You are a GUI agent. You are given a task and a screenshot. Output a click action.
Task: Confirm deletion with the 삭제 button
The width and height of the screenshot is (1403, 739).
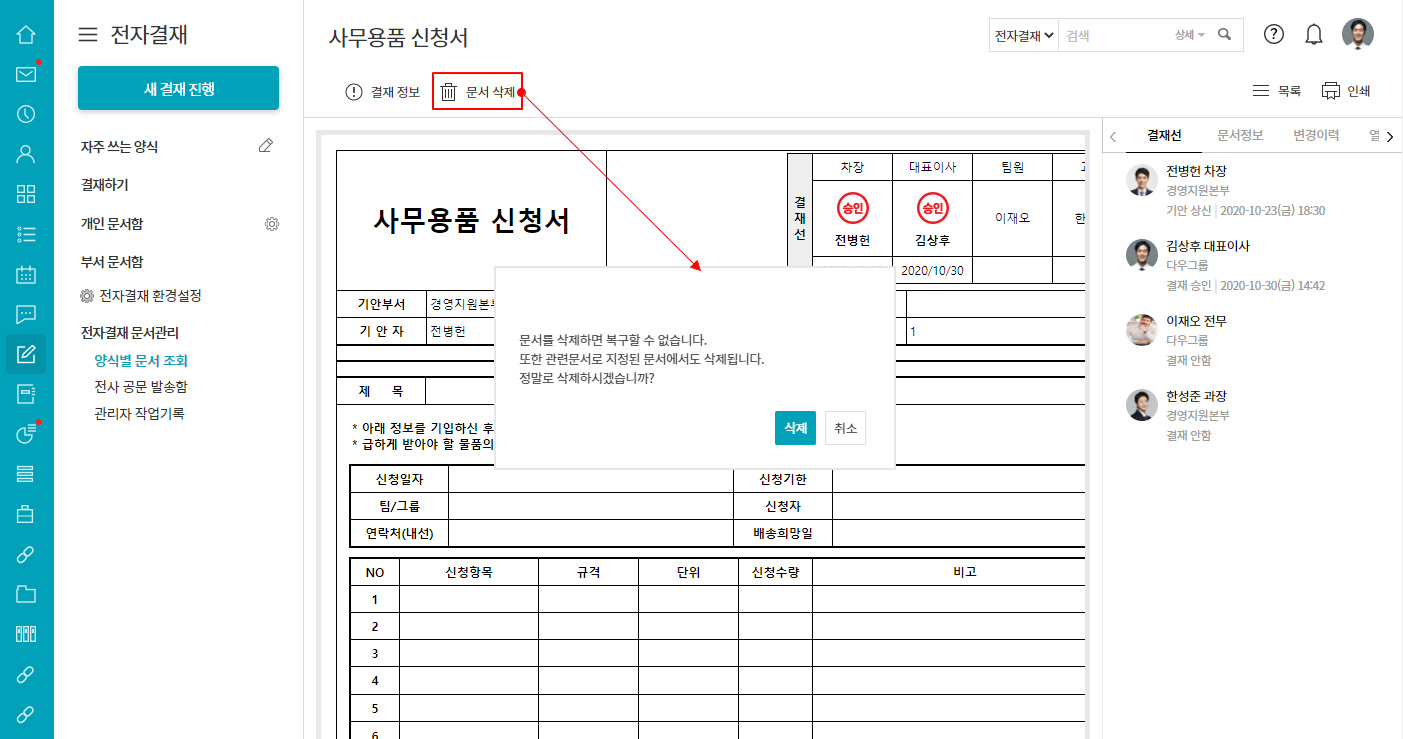pyautogui.click(x=795, y=428)
